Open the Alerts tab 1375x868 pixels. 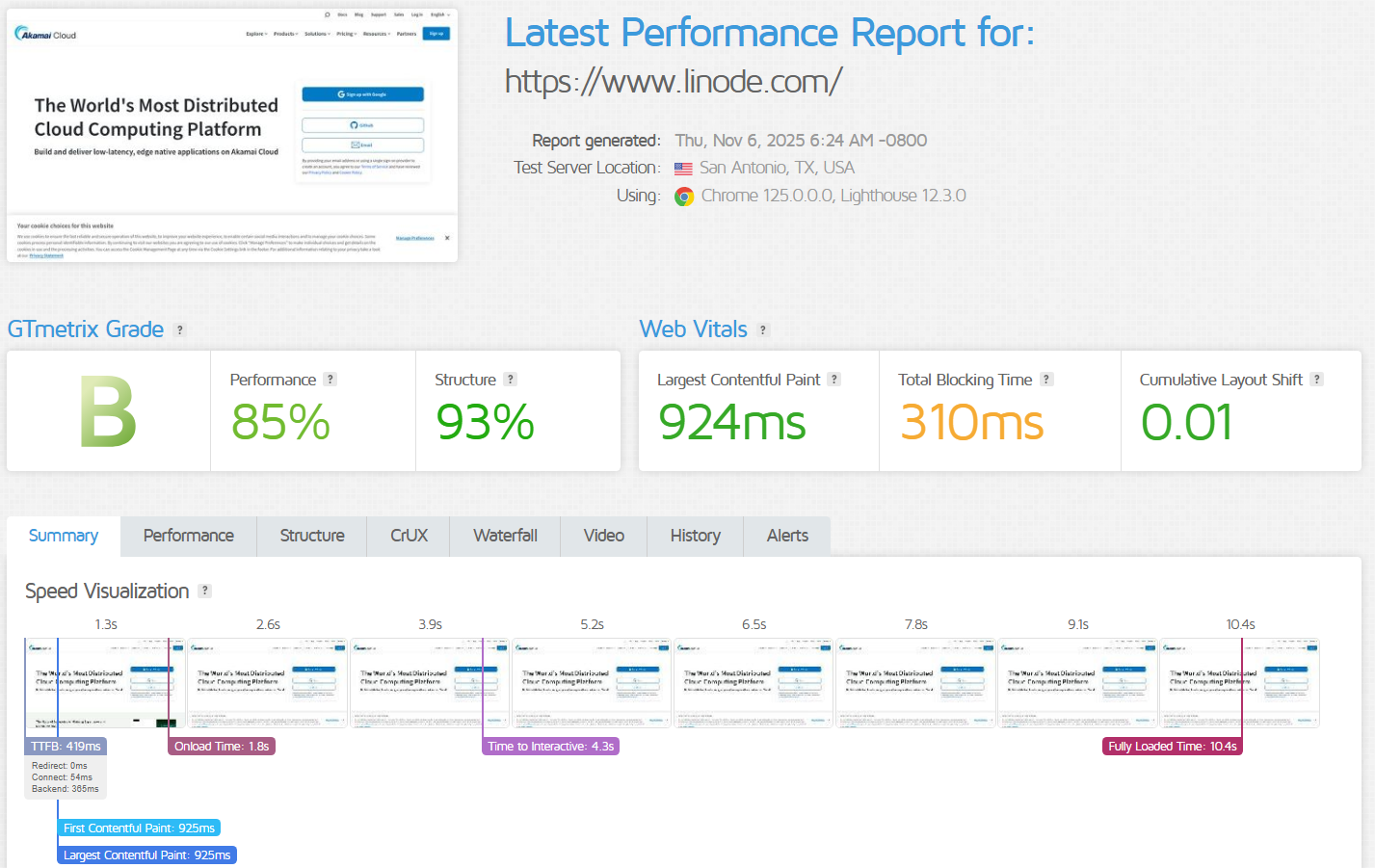(x=787, y=536)
